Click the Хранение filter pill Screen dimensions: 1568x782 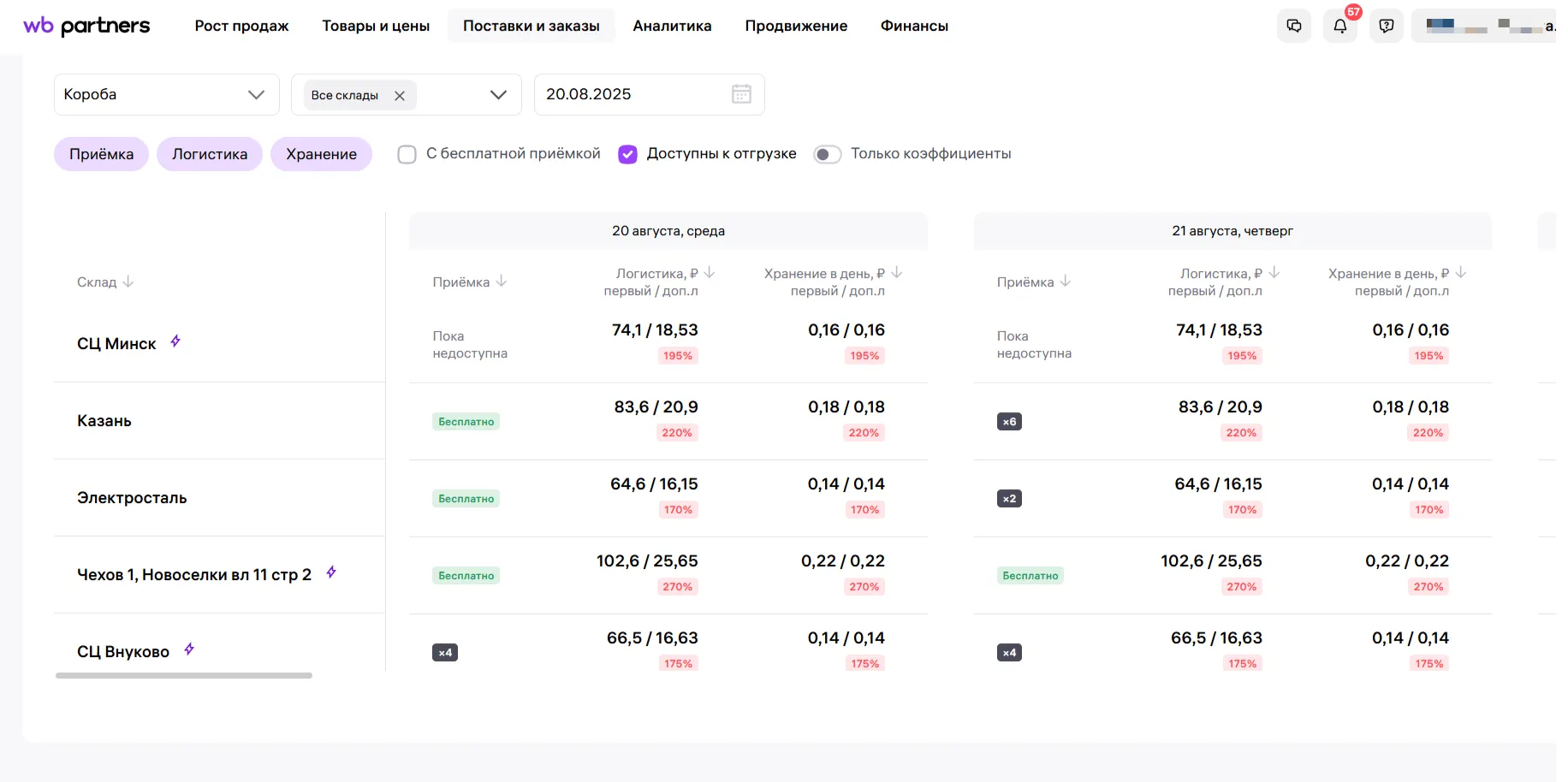point(321,154)
